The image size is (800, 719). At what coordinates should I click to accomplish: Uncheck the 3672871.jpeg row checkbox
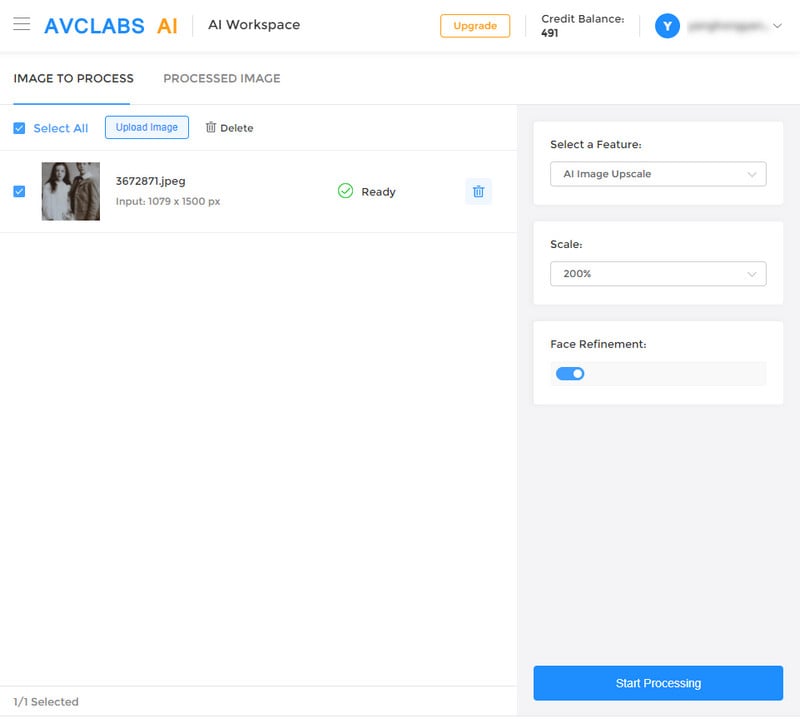coord(19,191)
